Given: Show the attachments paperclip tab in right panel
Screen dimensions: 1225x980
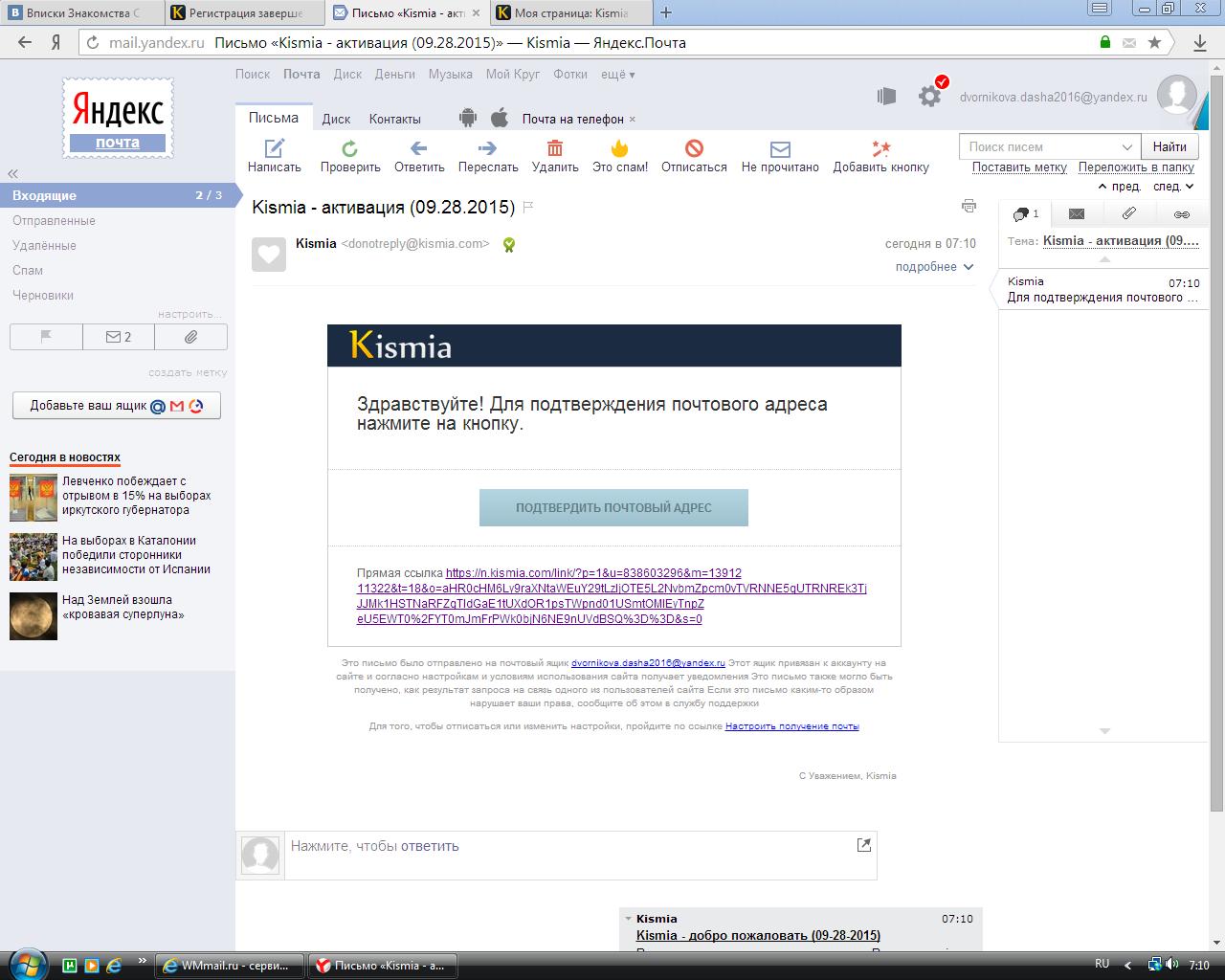Looking at the screenshot, I should (1129, 213).
